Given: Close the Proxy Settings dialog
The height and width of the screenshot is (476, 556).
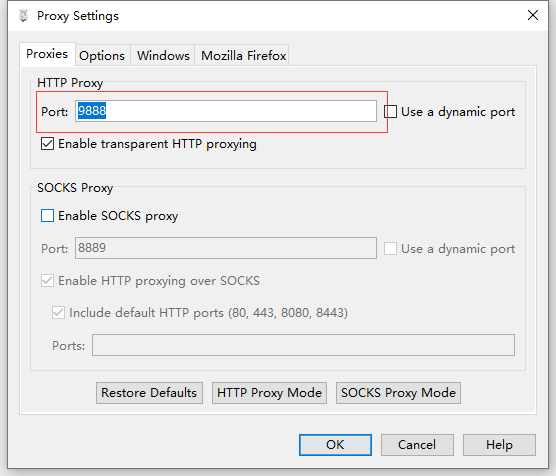Looking at the screenshot, I should pyautogui.click(x=533, y=15).
